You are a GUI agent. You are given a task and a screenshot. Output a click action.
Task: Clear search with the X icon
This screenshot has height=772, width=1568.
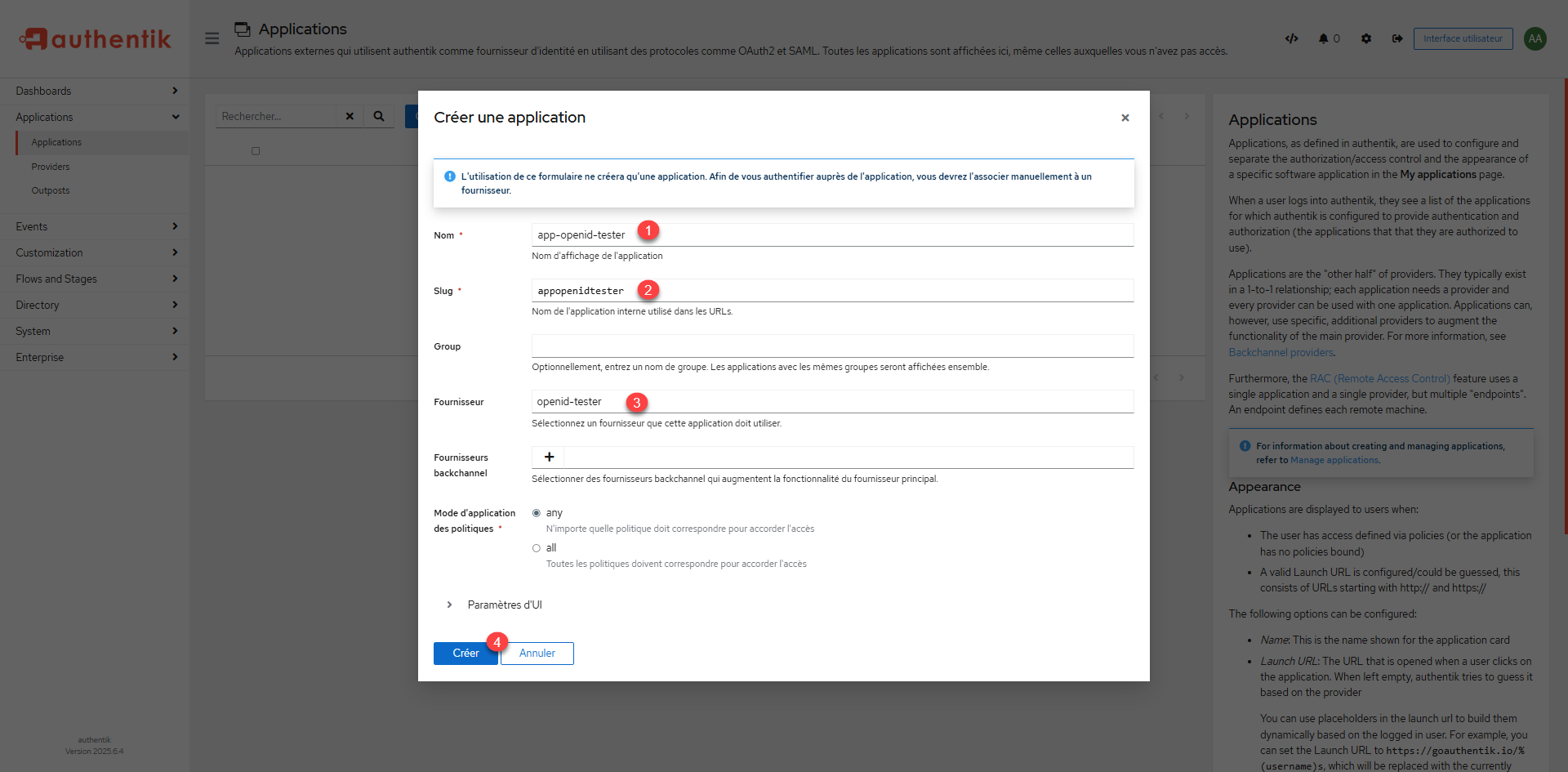point(350,116)
